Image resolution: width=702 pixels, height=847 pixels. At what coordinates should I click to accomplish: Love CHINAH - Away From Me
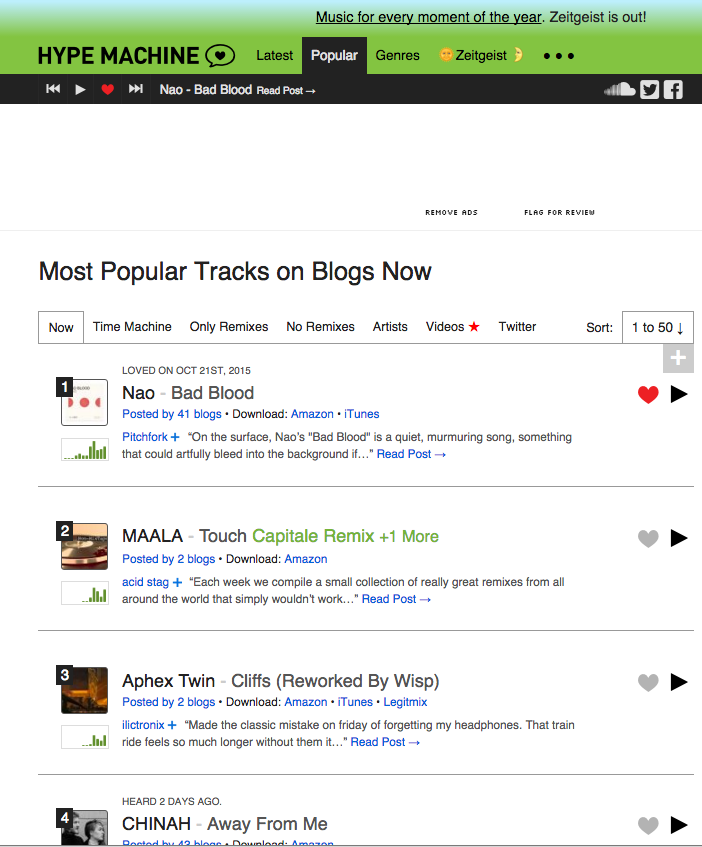[648, 825]
